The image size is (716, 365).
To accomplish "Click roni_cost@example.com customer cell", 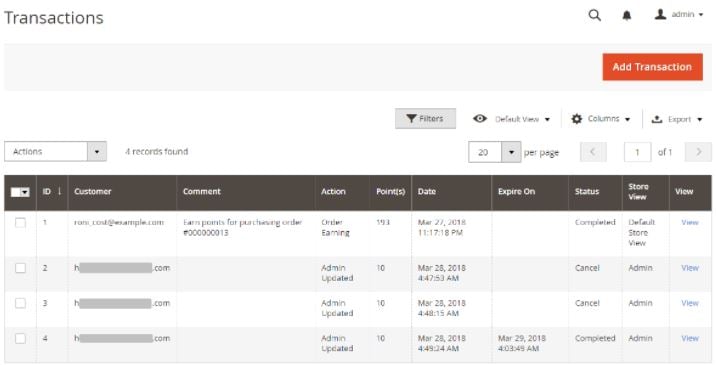I will (119, 222).
